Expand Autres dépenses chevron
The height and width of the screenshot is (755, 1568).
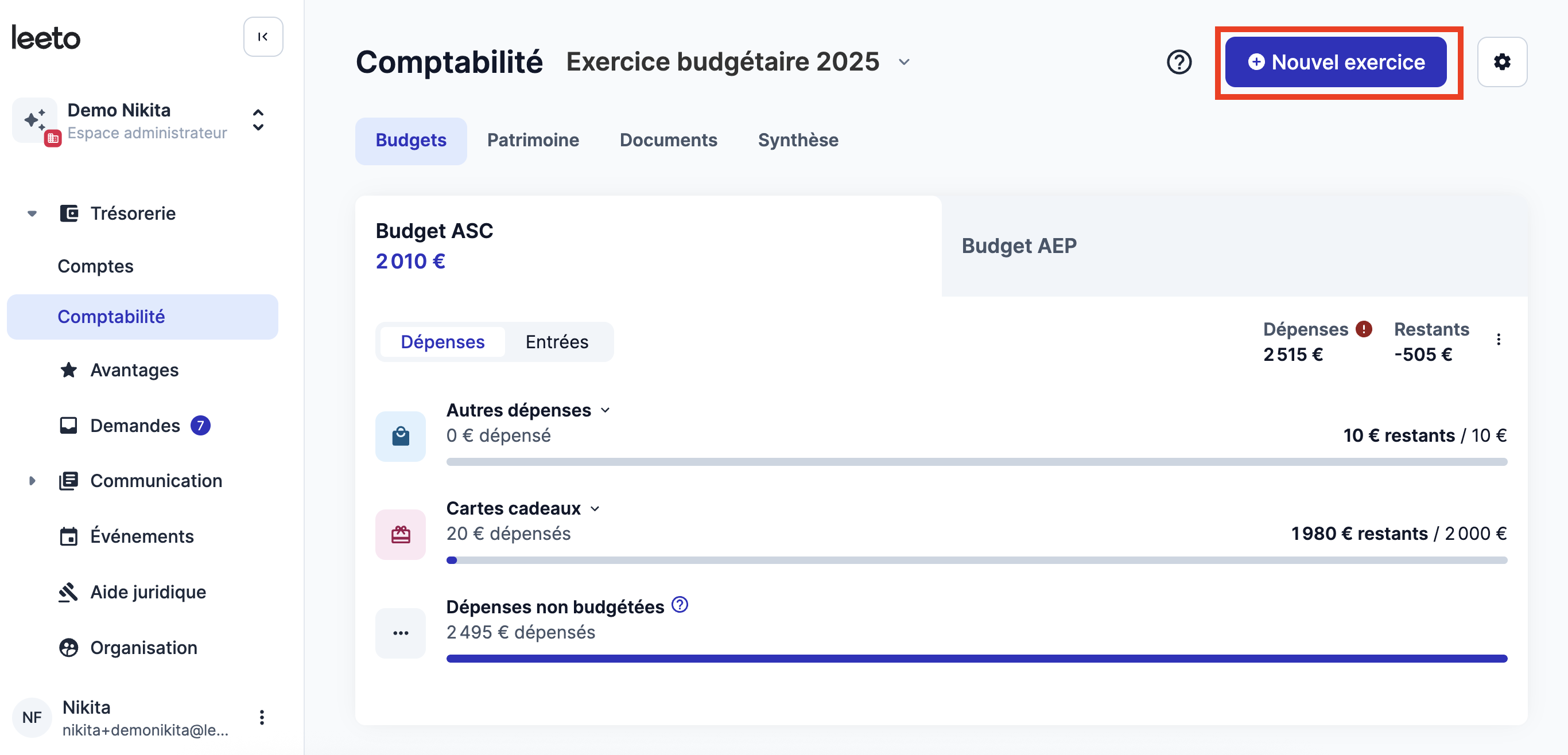pos(605,411)
